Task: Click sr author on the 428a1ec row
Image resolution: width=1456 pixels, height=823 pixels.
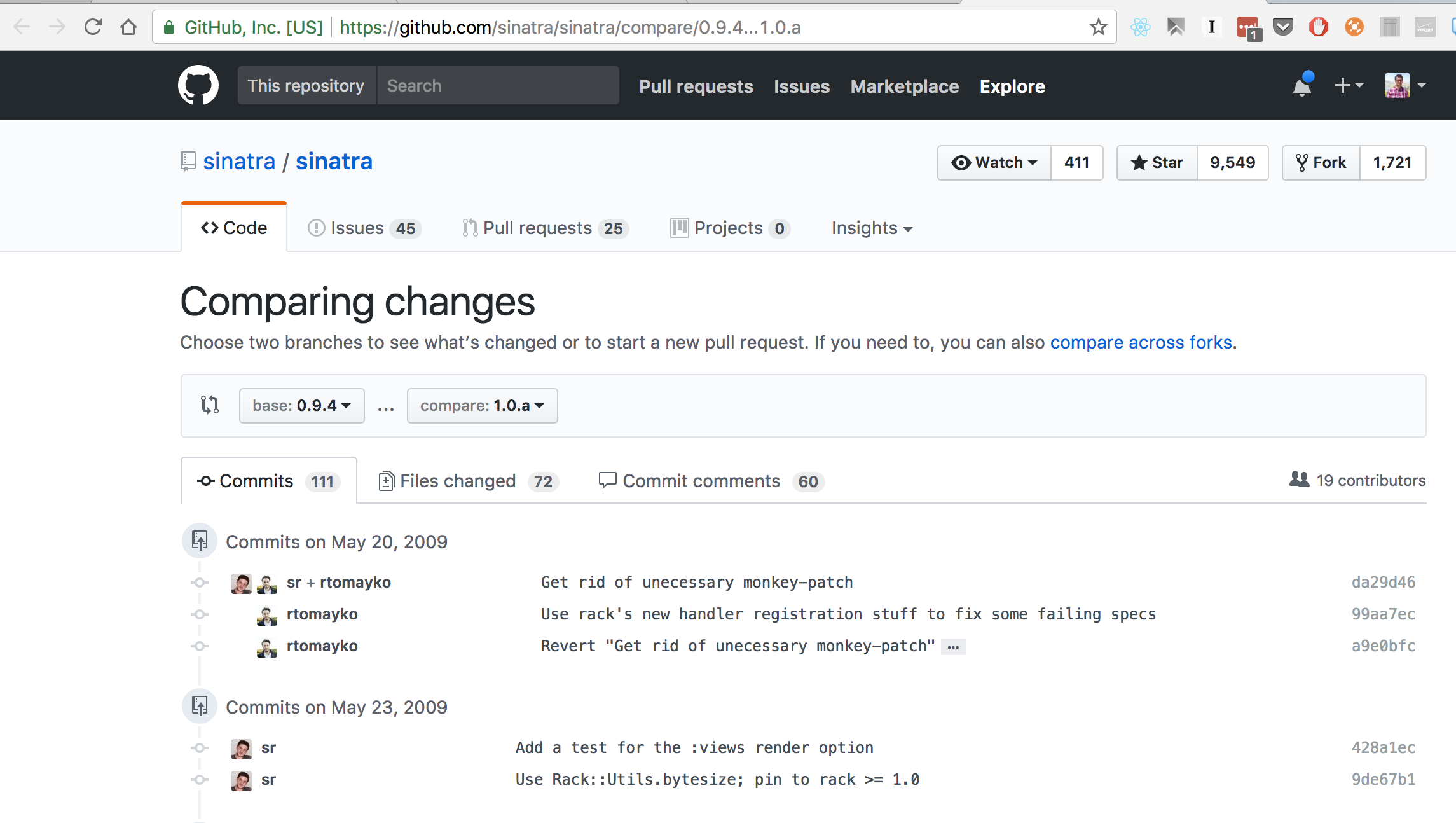Action: [x=268, y=748]
